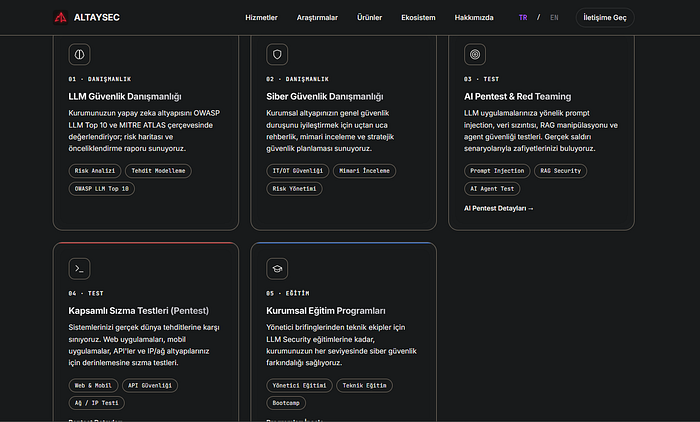Click the Ağ / IP Testi tag
The height and width of the screenshot is (422, 700).
tap(96, 403)
